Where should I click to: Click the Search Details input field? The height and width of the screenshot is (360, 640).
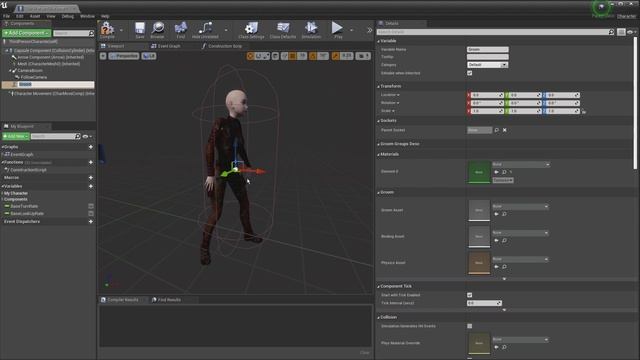(x=495, y=32)
